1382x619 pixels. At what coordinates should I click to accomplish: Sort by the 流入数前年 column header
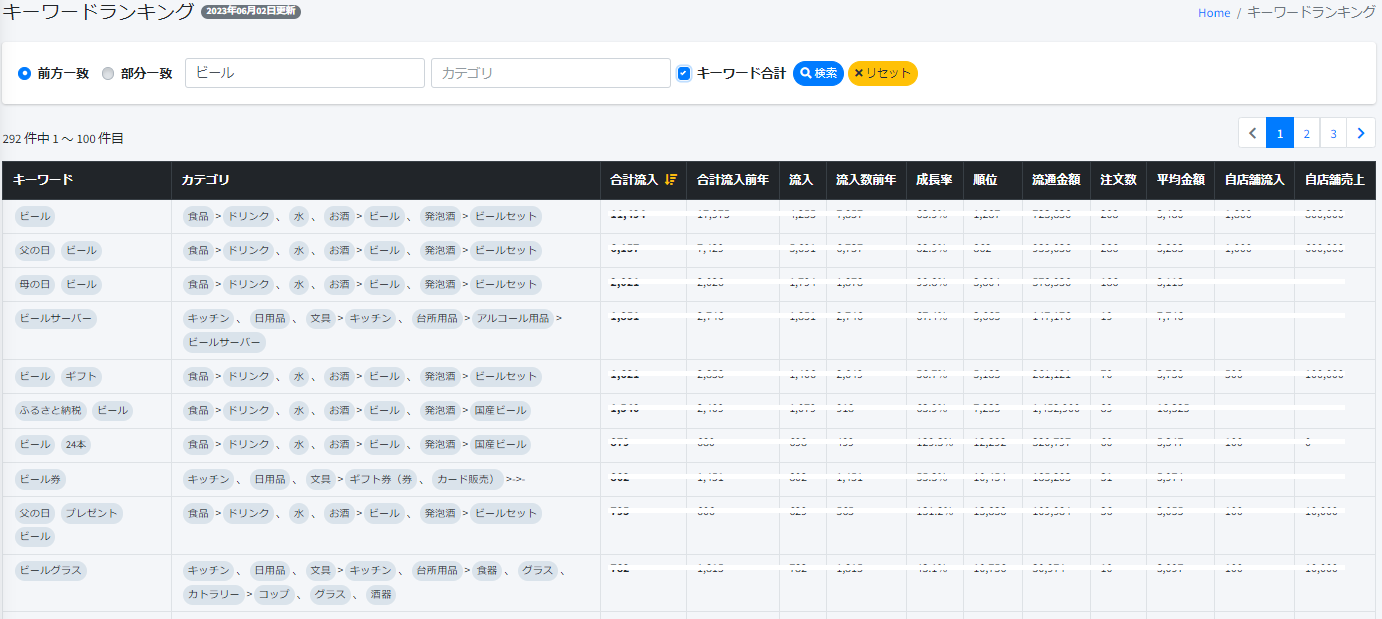click(866, 180)
